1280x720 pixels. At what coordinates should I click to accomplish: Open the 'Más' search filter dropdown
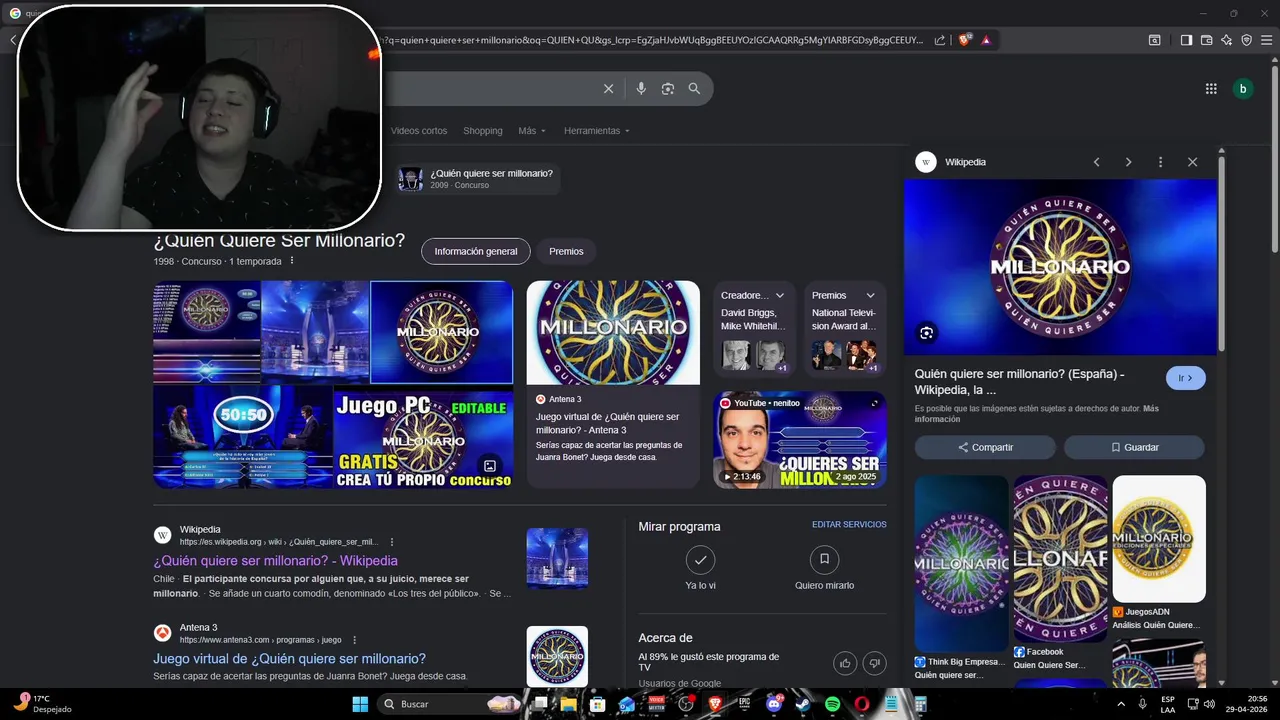pyautogui.click(x=532, y=131)
